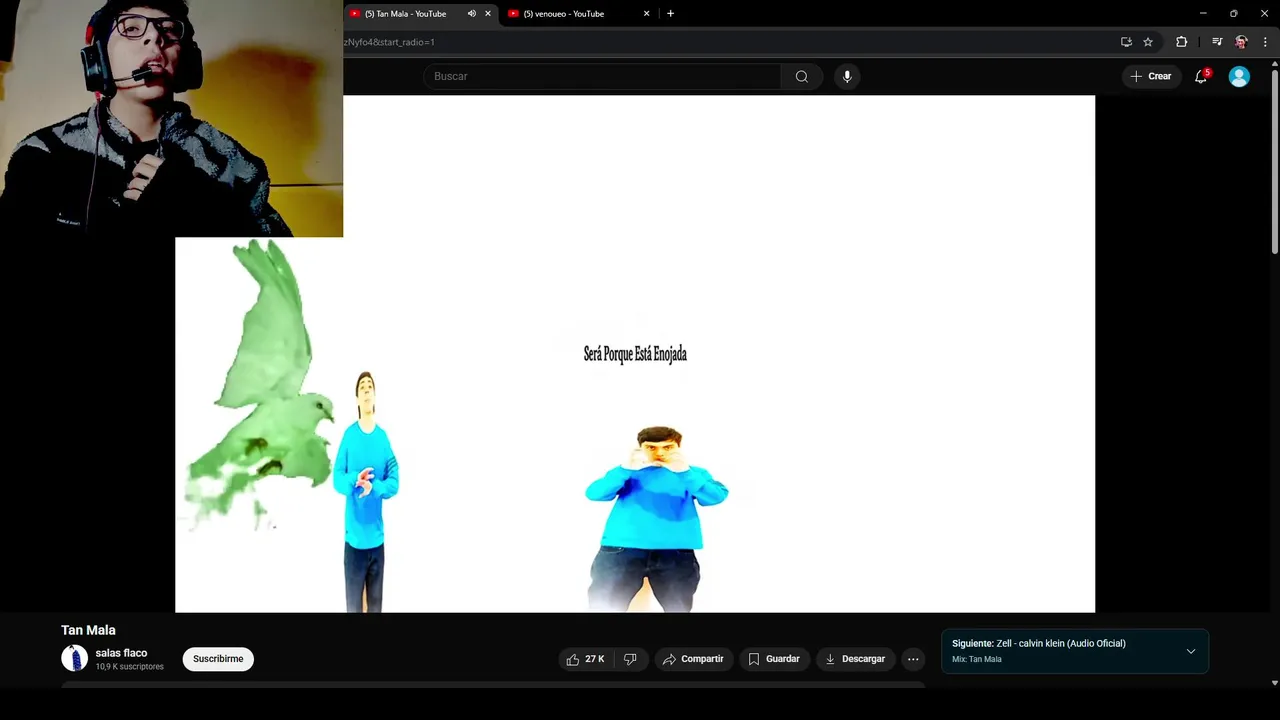Screen dimensions: 1280x720
Task: Click the scrollbar's down arrow
Action: (1274, 683)
